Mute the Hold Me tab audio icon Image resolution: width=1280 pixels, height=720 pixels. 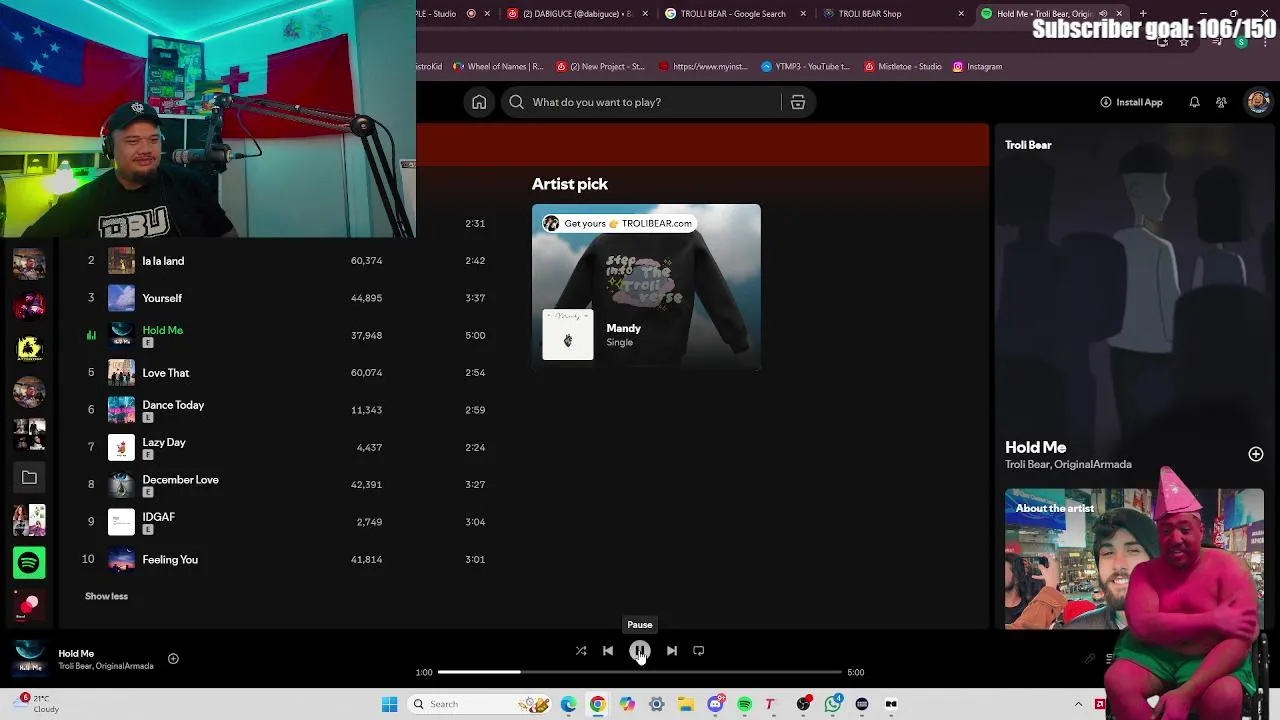[x=1103, y=14]
